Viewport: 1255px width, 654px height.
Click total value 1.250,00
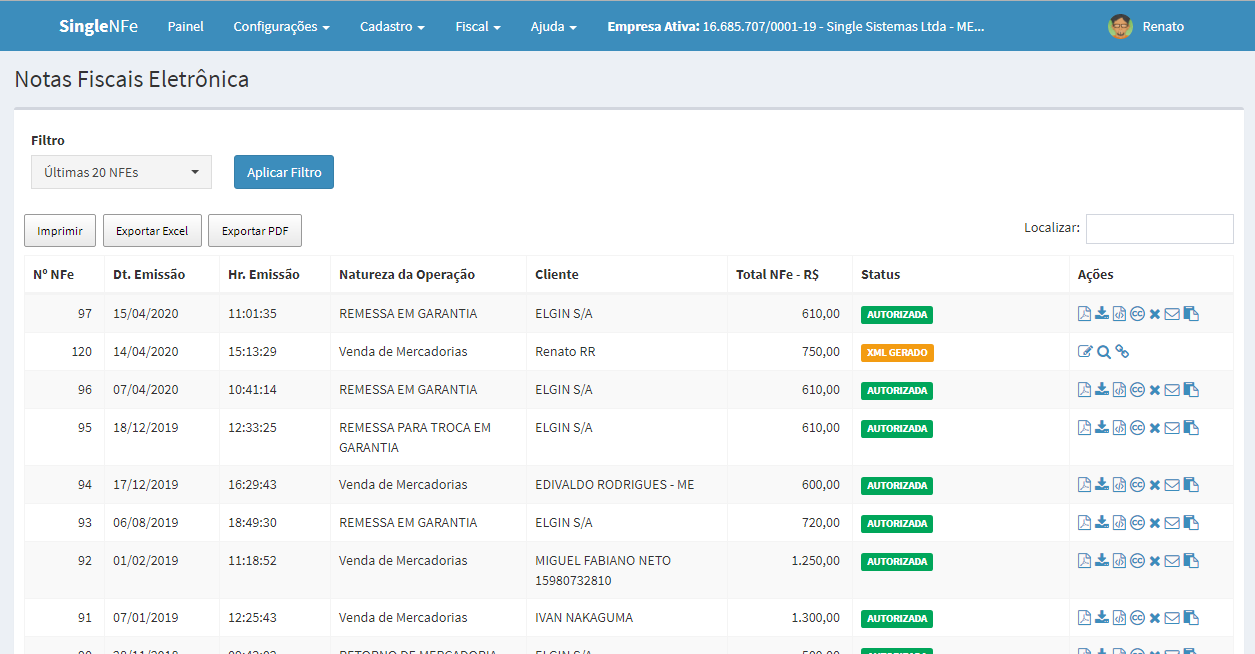click(x=815, y=561)
